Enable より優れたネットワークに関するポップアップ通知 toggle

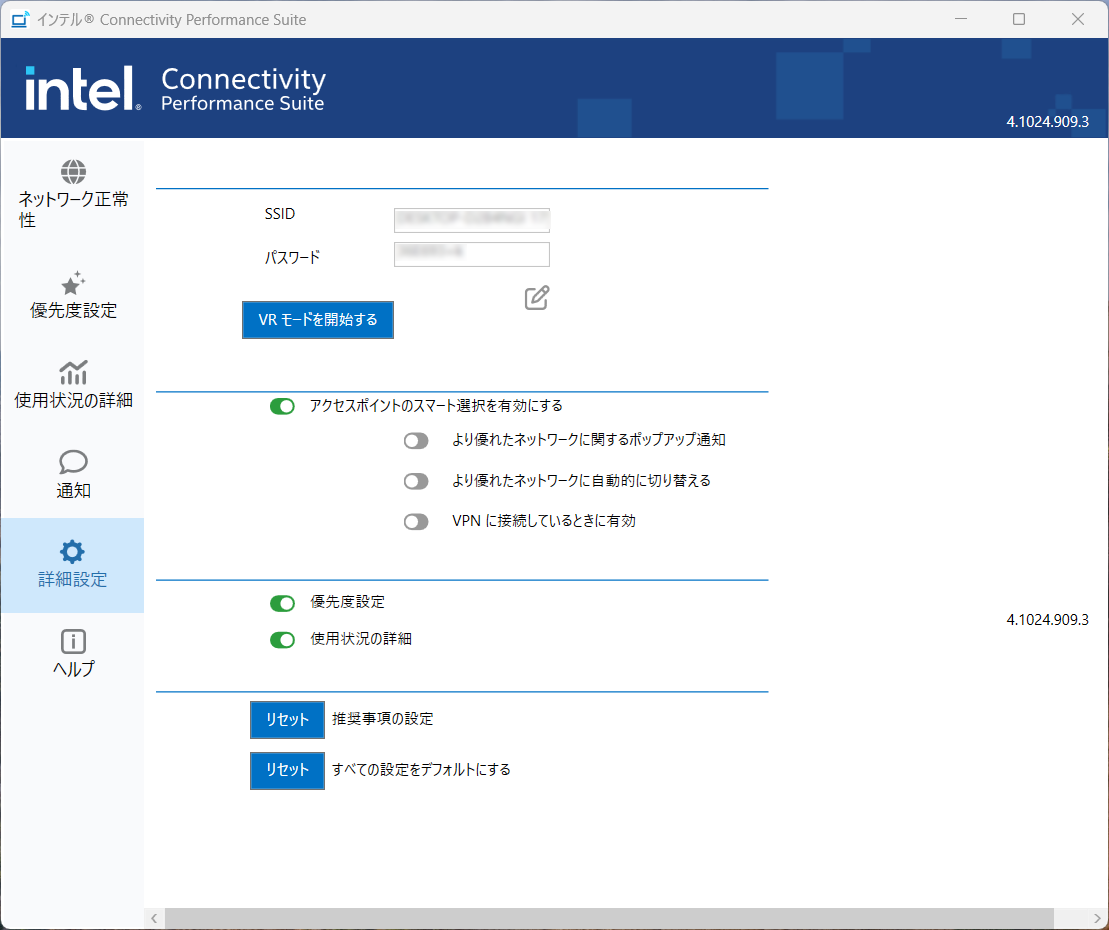(x=416, y=440)
